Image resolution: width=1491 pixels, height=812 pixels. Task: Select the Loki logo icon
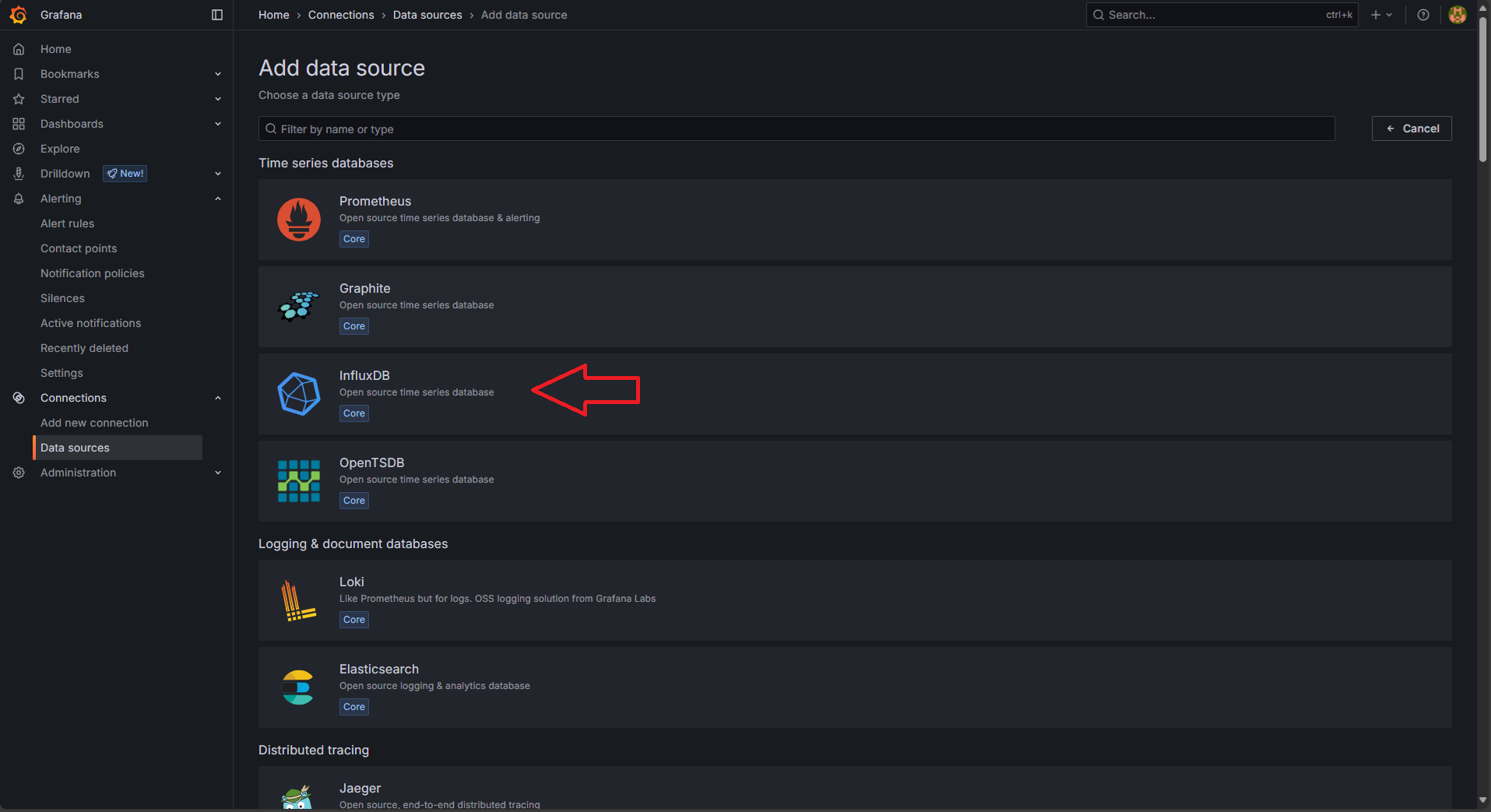point(299,600)
